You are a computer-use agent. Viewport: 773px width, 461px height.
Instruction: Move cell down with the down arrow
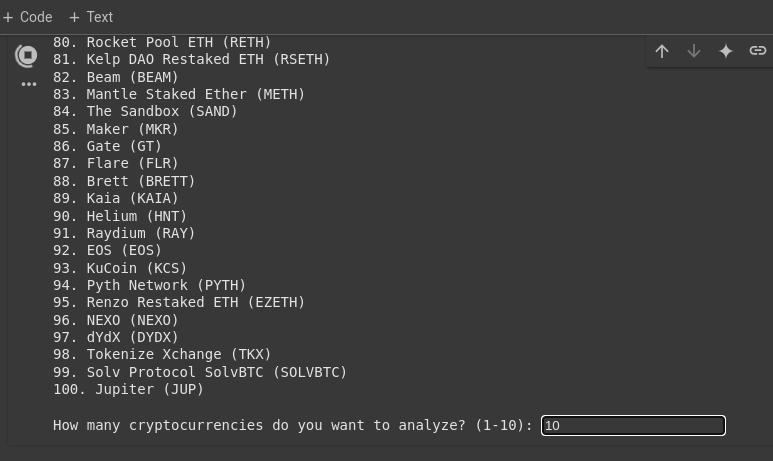tap(694, 51)
